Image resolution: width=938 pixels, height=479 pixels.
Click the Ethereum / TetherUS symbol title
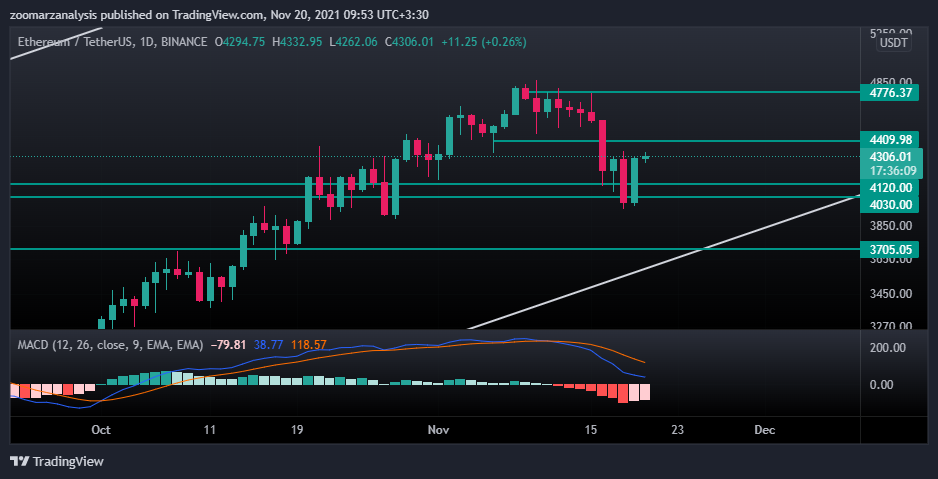coord(112,42)
